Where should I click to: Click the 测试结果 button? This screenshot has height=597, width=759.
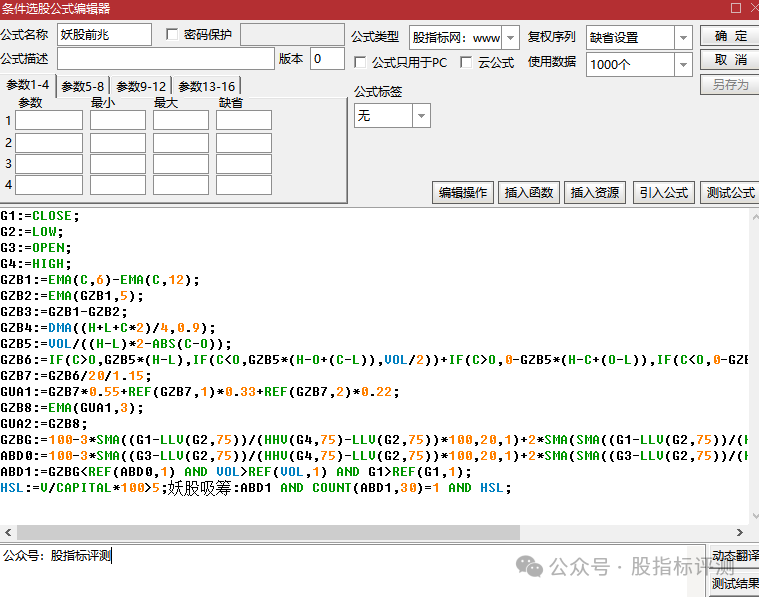[735, 584]
